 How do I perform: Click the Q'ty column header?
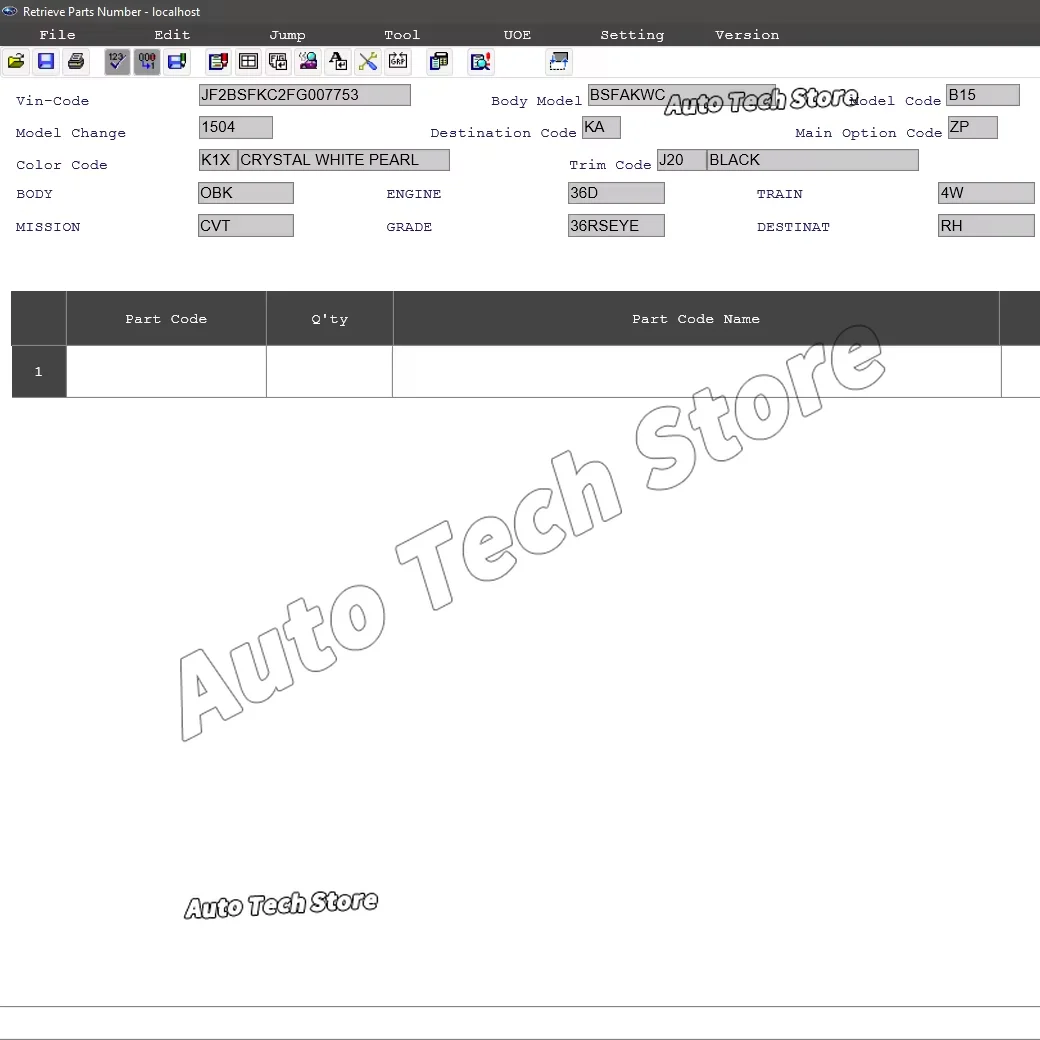pyautogui.click(x=330, y=318)
